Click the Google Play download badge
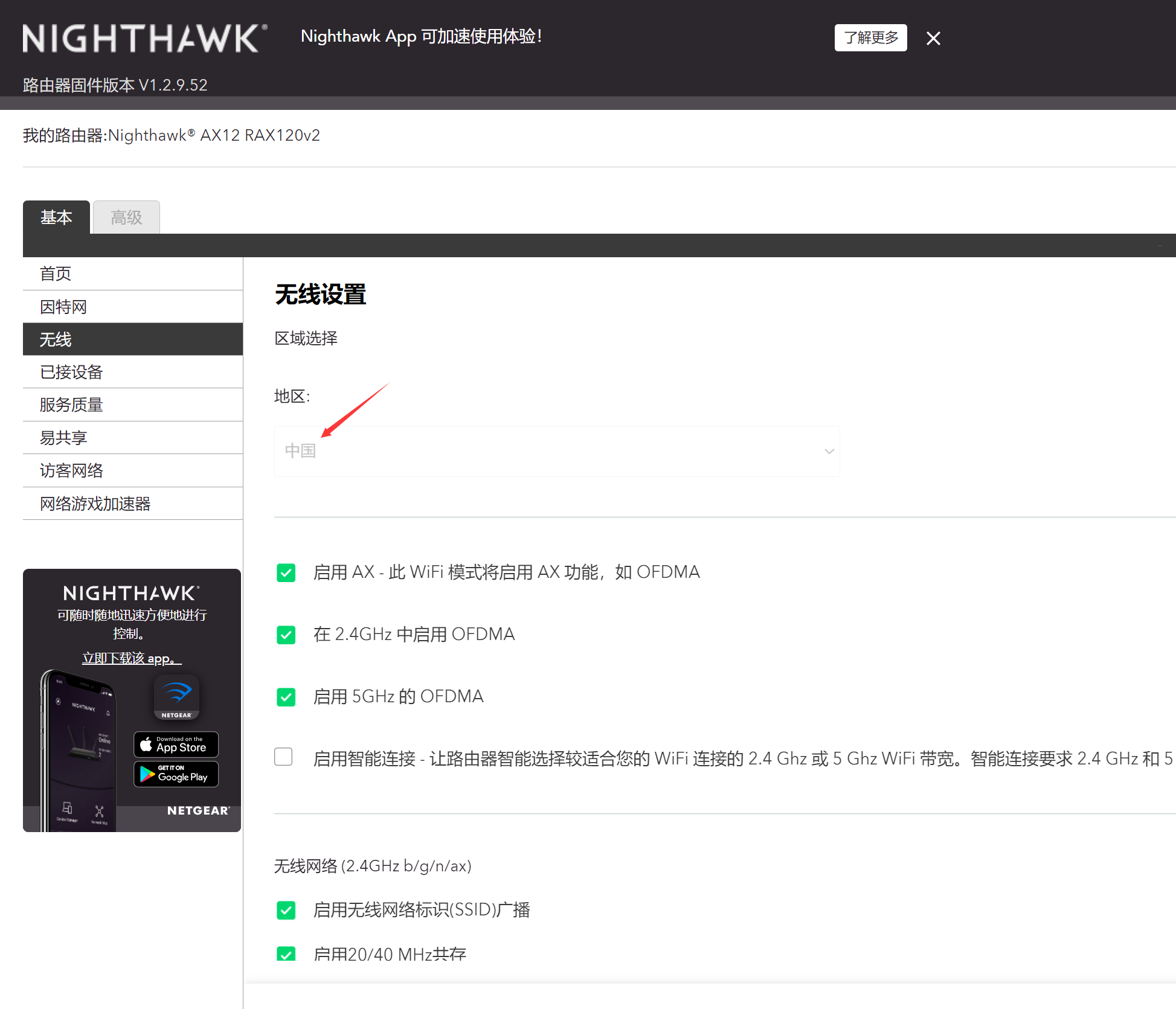The width and height of the screenshot is (1176, 1009). [176, 774]
